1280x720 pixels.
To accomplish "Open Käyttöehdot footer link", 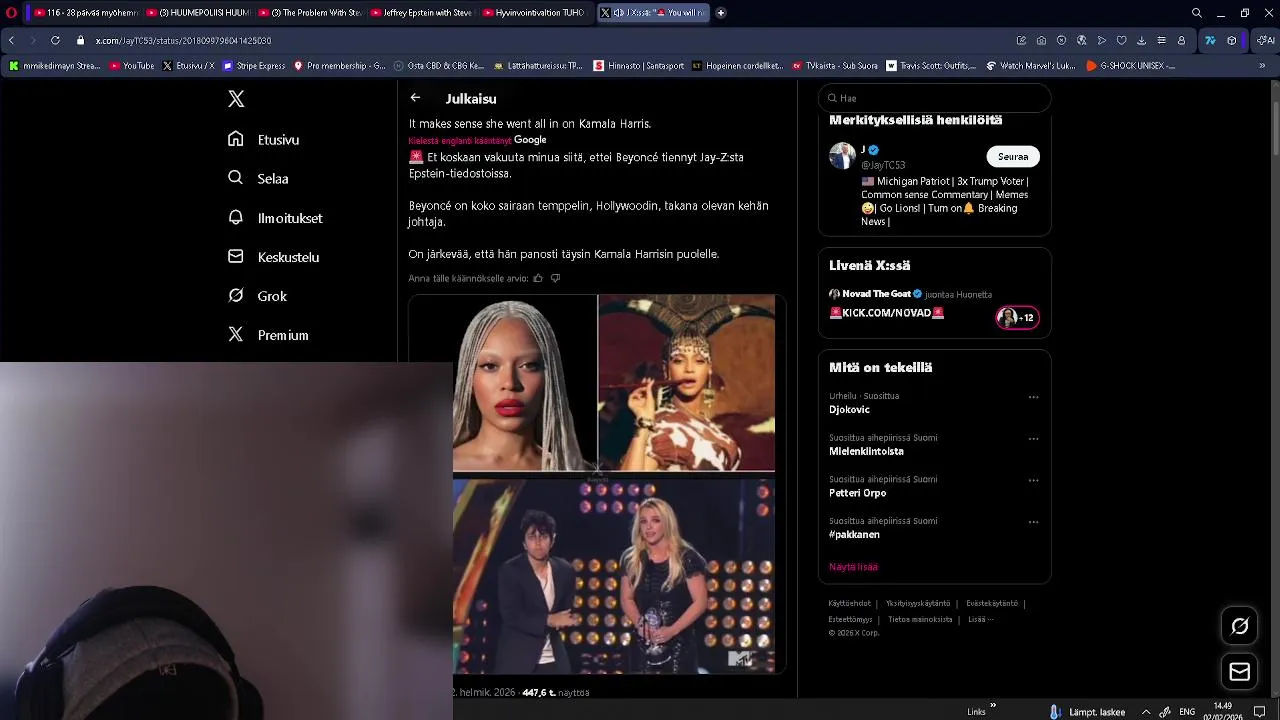I will pos(849,604).
